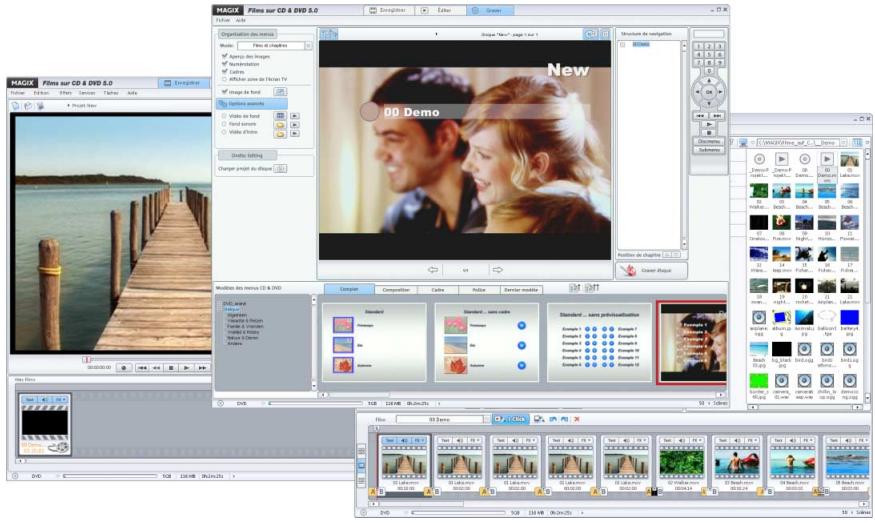Click the Graver disque burn icon button

651,271
